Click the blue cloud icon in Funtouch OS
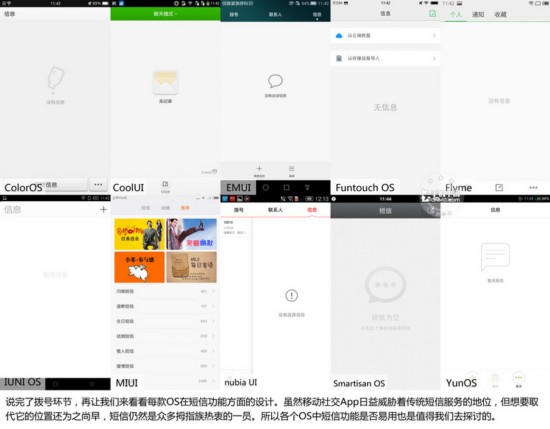The image size is (550, 429). click(x=339, y=36)
